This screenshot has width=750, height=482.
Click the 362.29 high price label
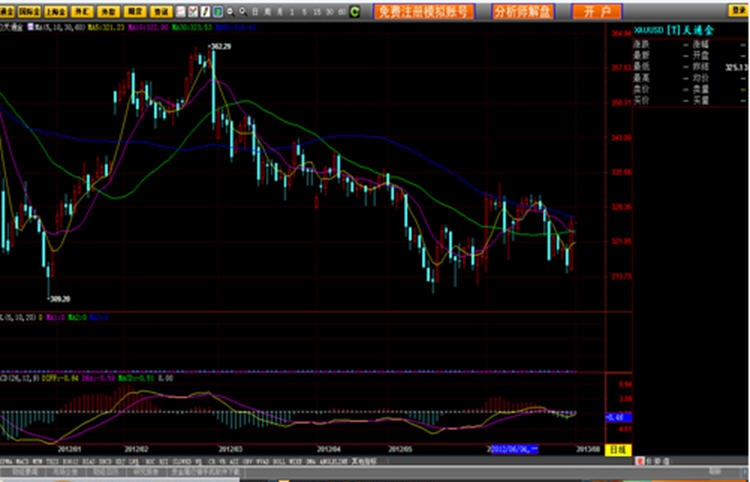click(x=220, y=46)
